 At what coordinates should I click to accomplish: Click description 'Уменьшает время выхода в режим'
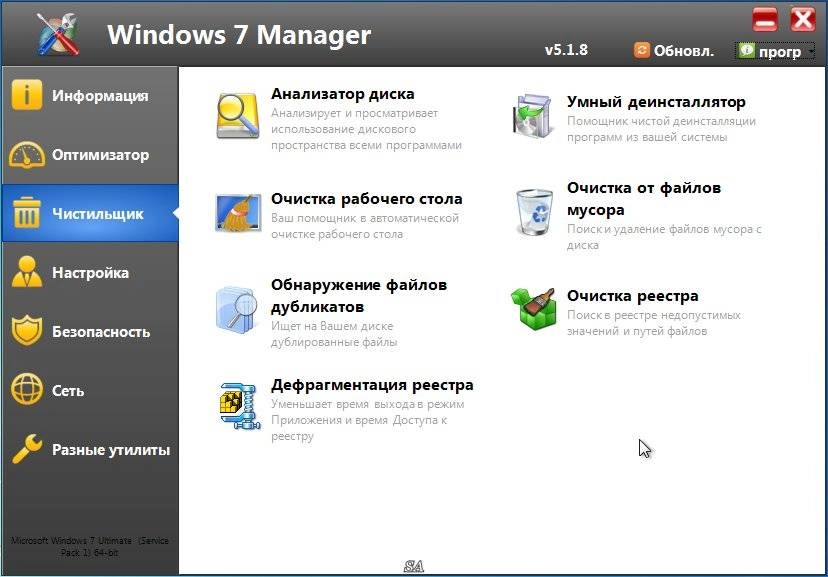[x=368, y=404]
